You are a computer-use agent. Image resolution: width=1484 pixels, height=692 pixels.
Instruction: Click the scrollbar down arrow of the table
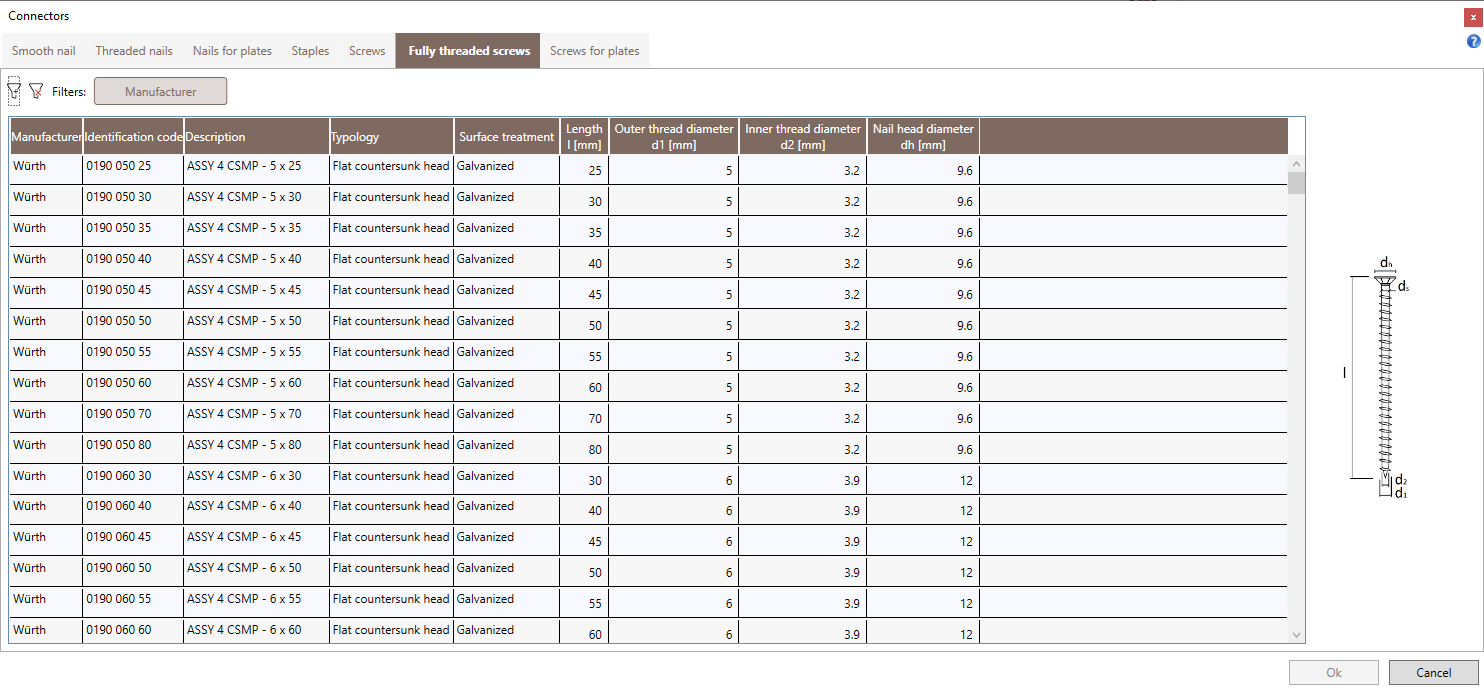point(1296,635)
